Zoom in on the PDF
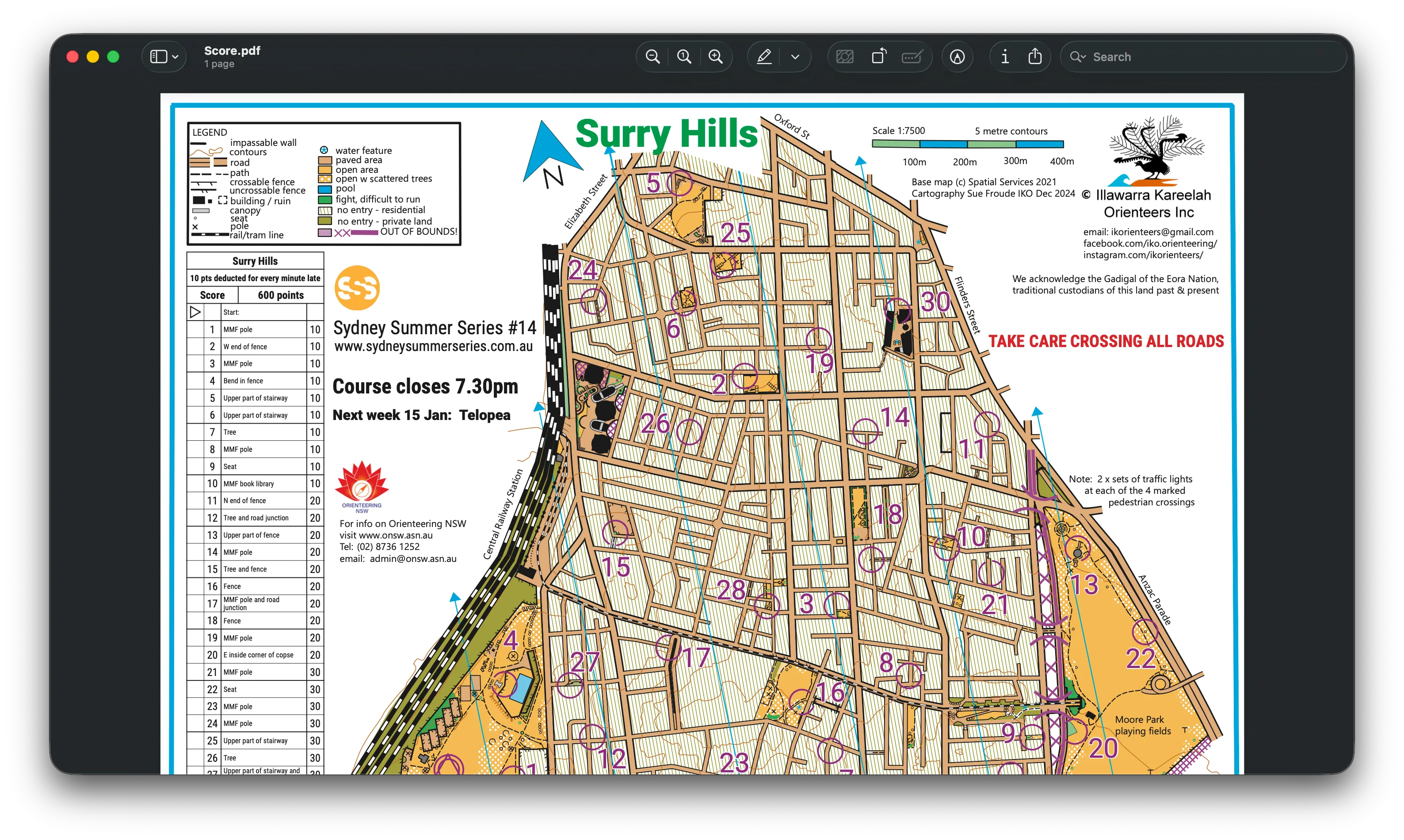This screenshot has height=840, width=1404. pyautogui.click(x=716, y=57)
